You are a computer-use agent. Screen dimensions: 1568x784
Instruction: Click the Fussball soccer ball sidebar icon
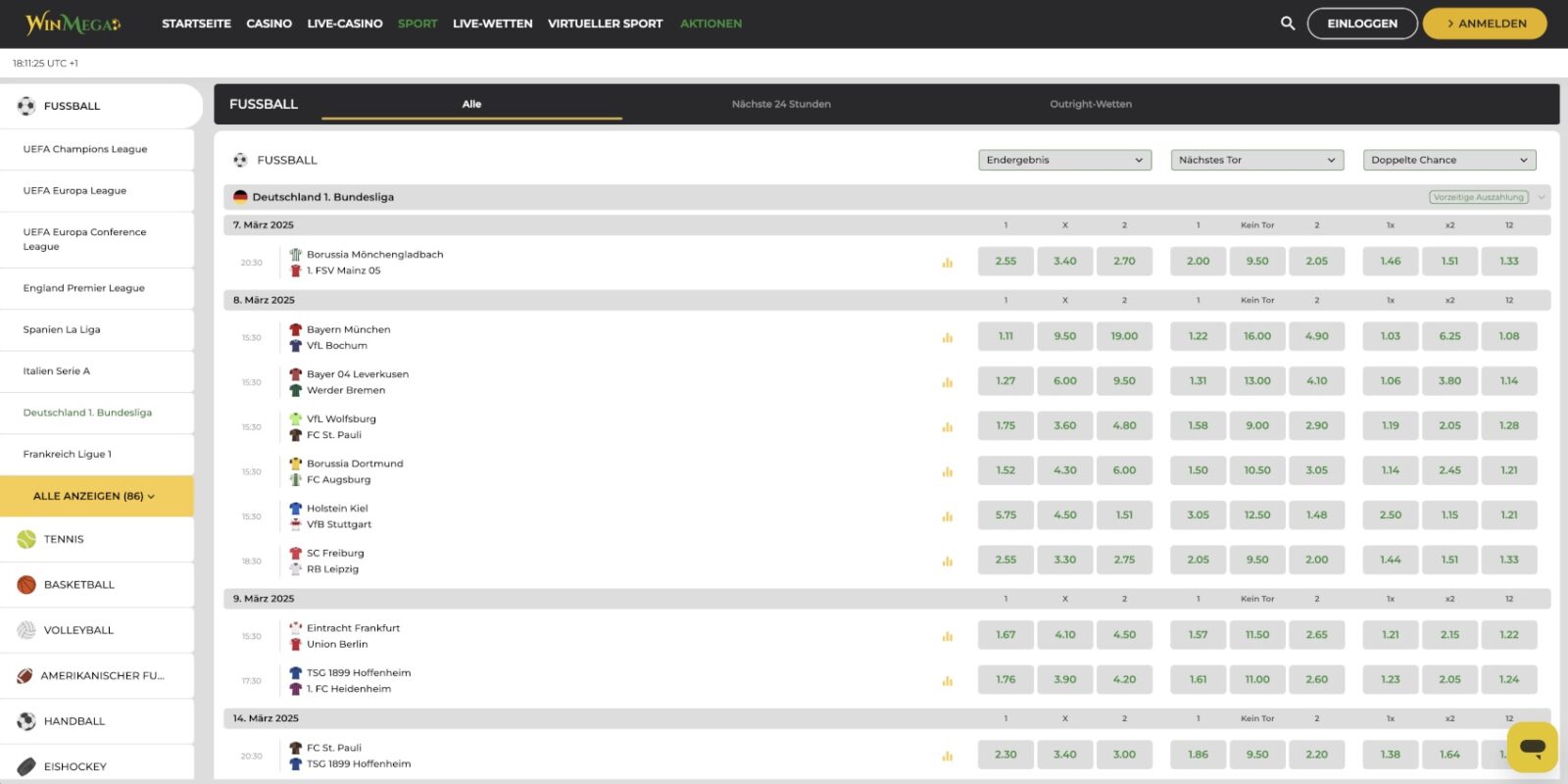[x=26, y=106]
